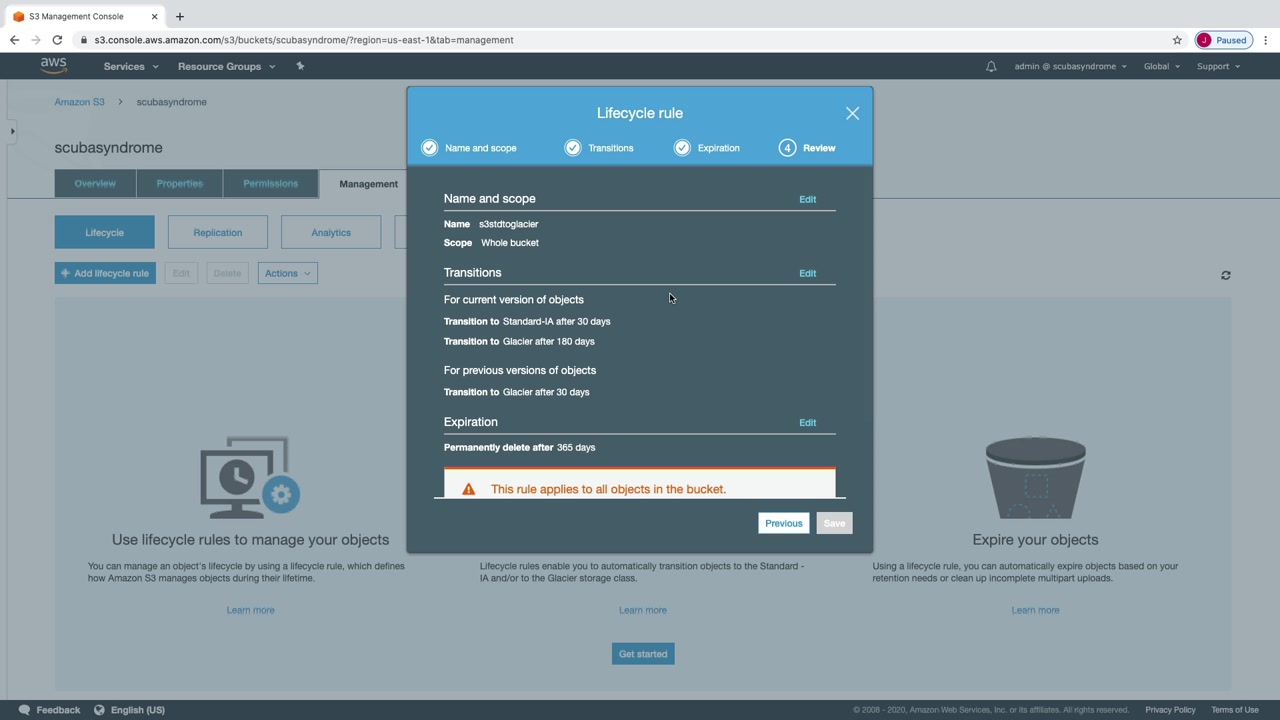The image size is (1280, 720).
Task: Change language via English (US)
Action: coord(138,710)
